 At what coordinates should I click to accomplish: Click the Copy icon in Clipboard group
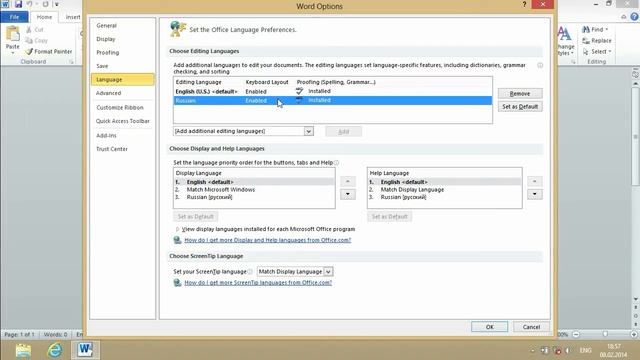[29, 40]
